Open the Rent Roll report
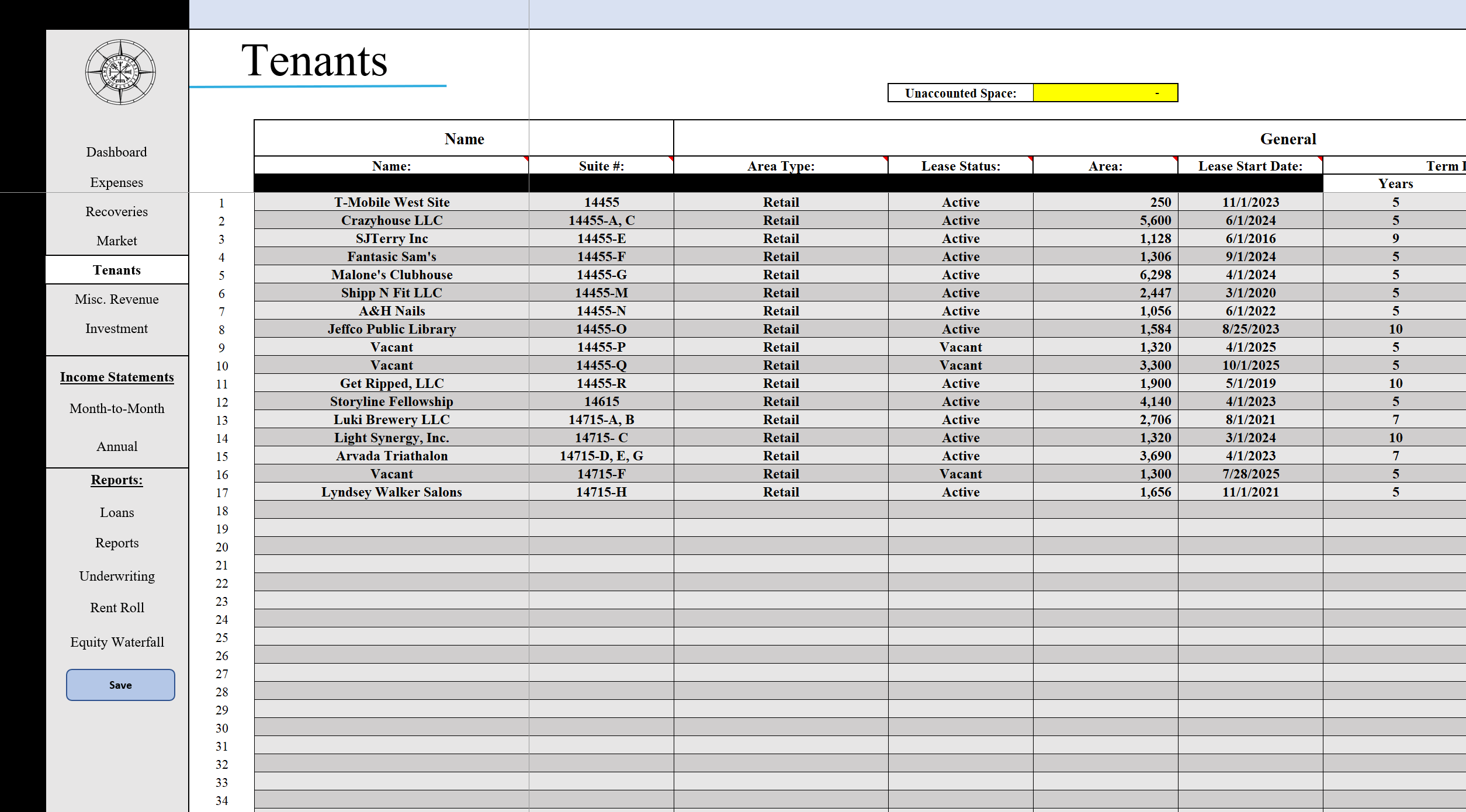Image resolution: width=1466 pixels, height=812 pixels. 117,608
